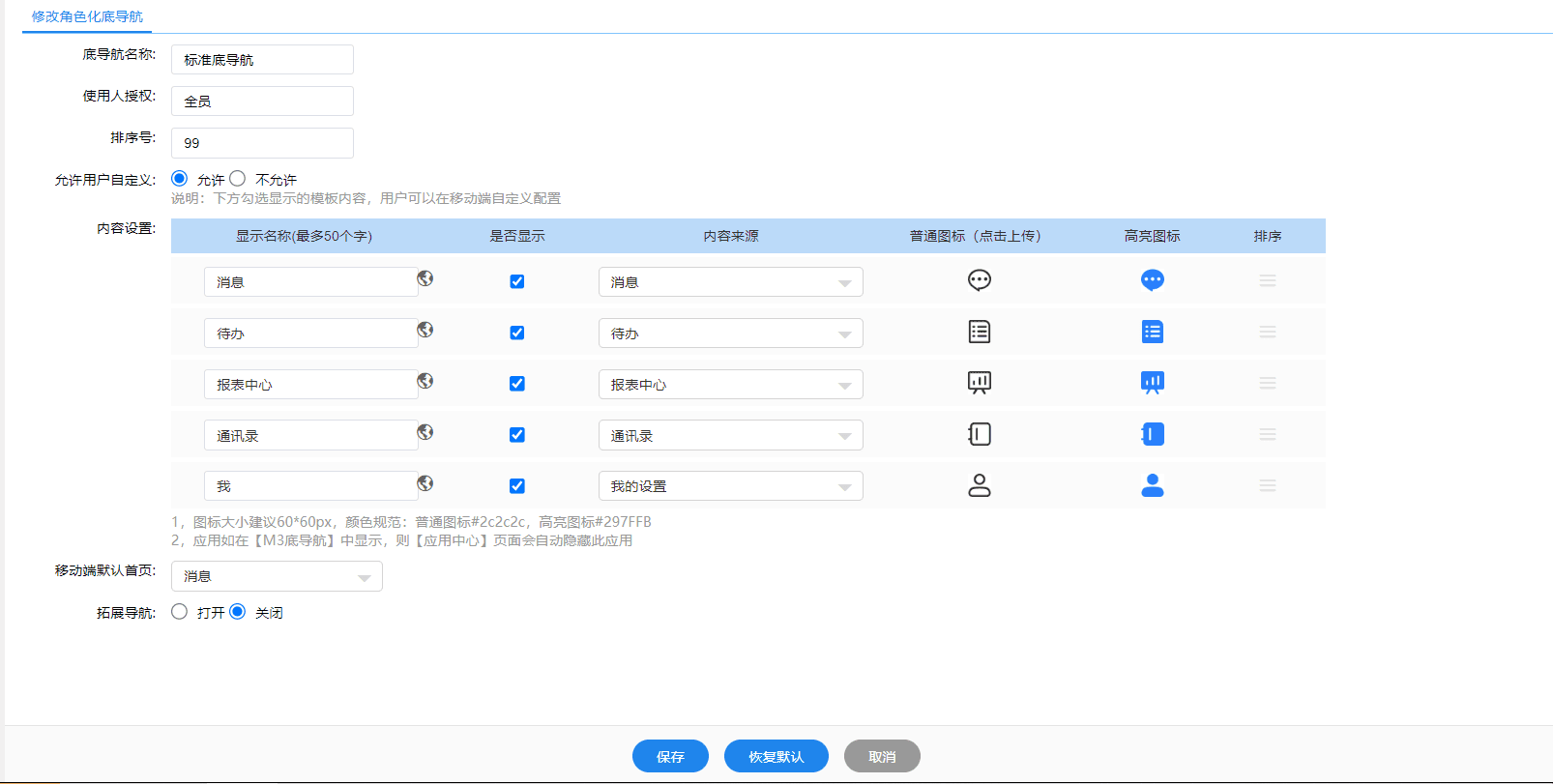1553x784 pixels.
Task: Click the sort handle in 消息 row
Action: click(x=1268, y=280)
